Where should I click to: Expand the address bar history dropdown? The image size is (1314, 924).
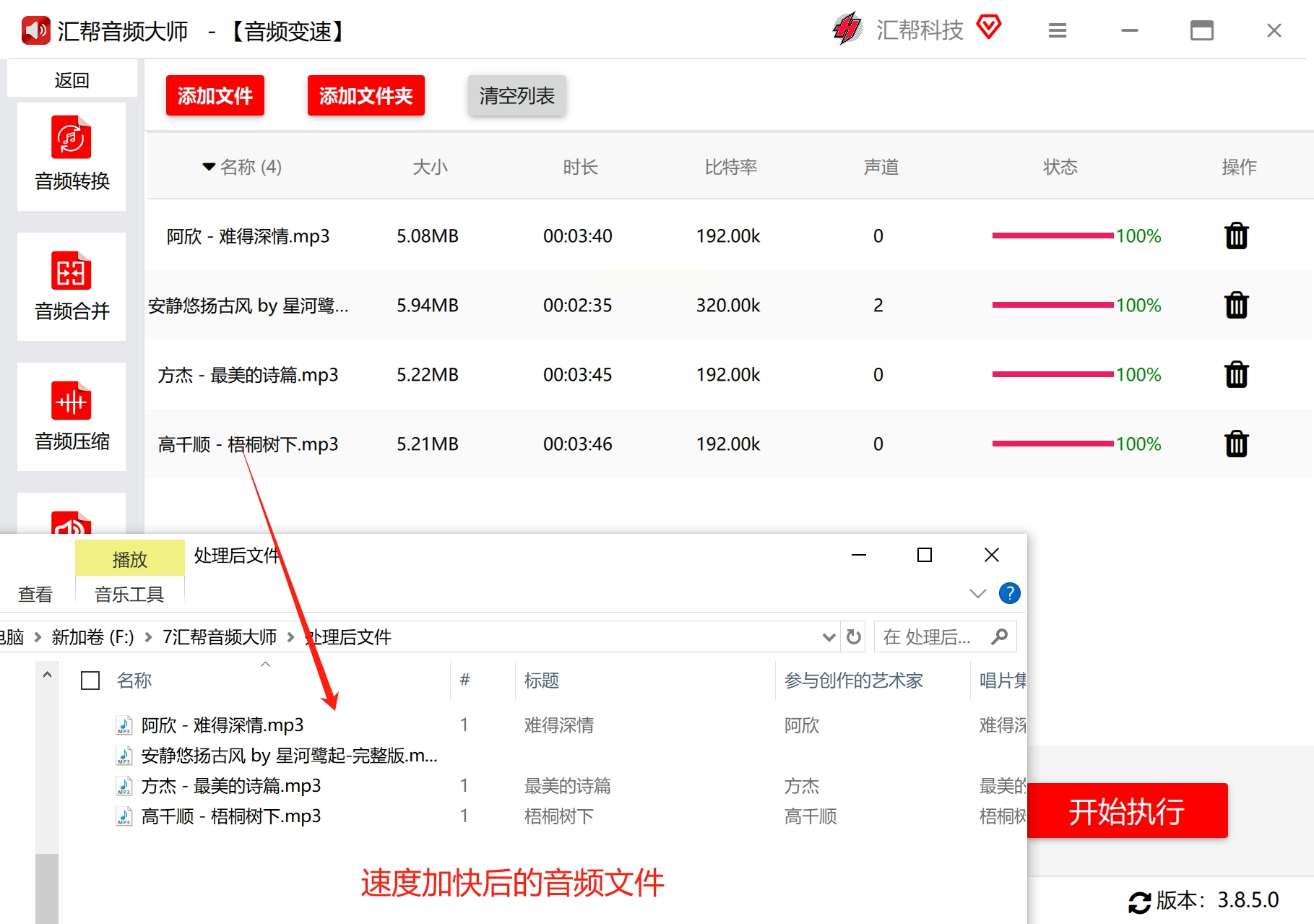coord(829,636)
